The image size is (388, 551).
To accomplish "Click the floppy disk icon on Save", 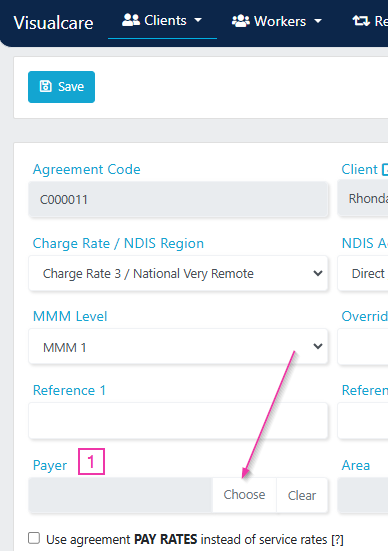I will 46,86.
